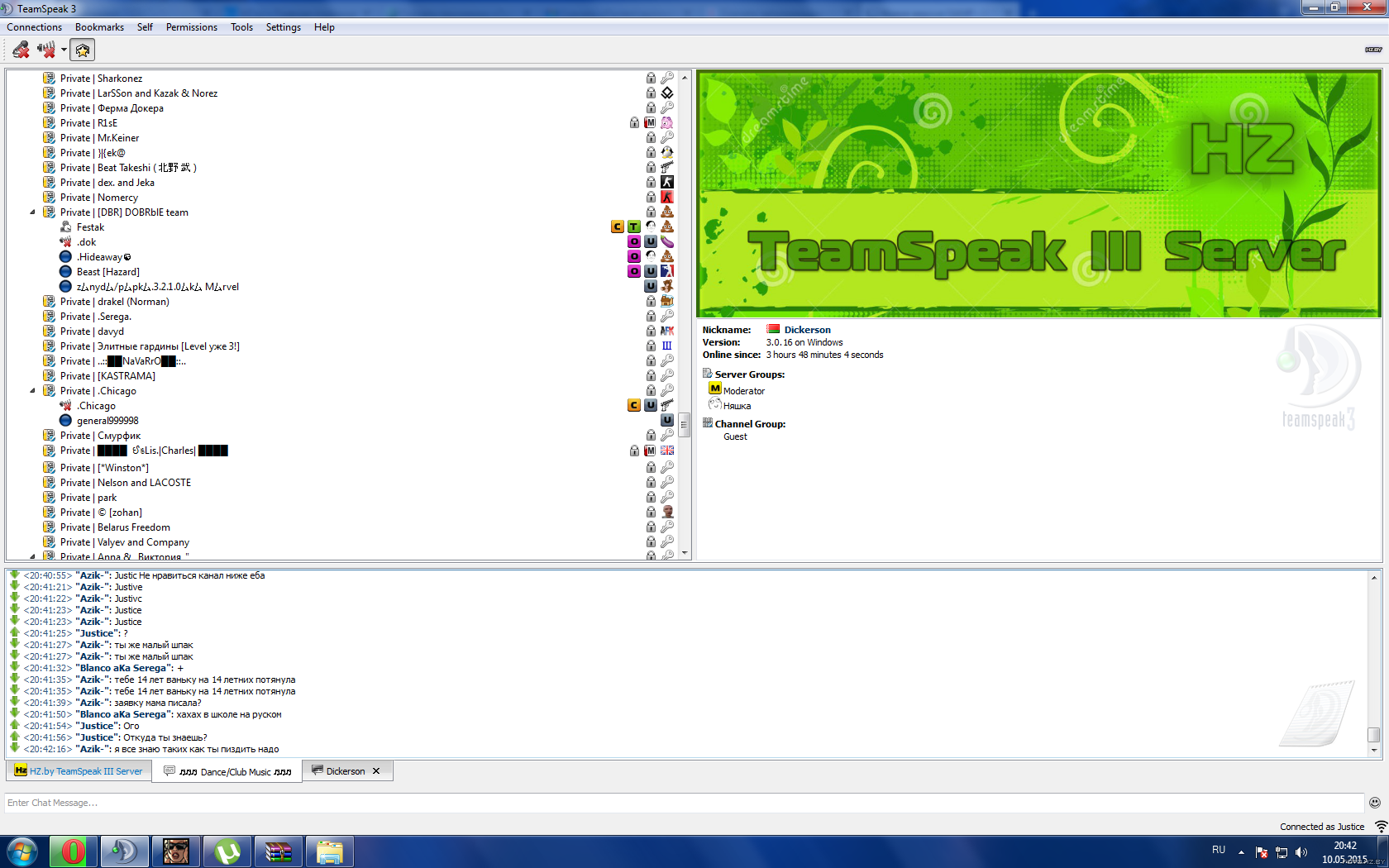
Task: Select channel Private | drakel (Norman)
Action: 114,302
